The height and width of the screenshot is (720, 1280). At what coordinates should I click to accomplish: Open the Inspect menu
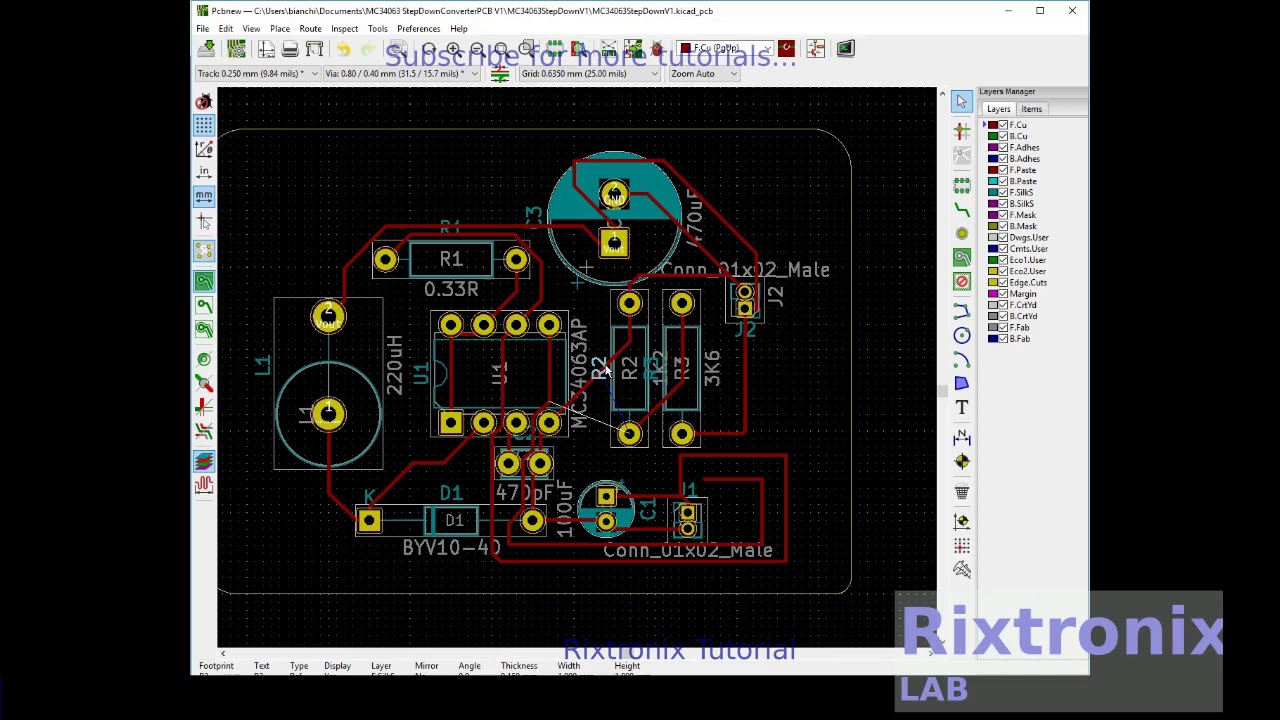[x=344, y=29]
